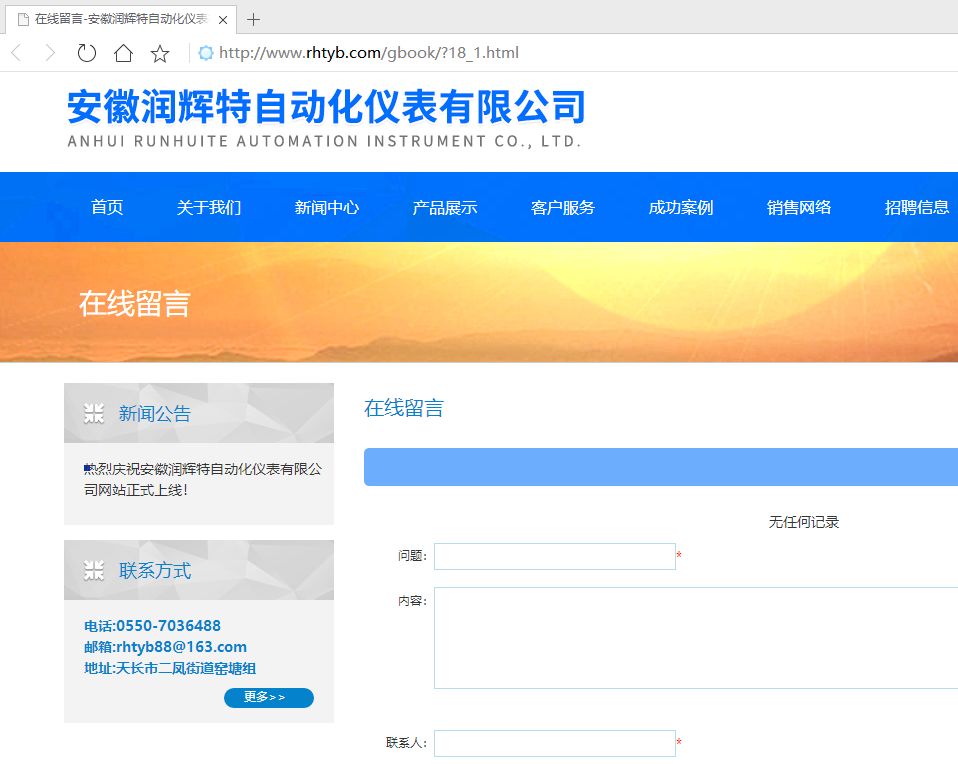Open a new tab with plus icon
958x764 pixels.
(254, 19)
